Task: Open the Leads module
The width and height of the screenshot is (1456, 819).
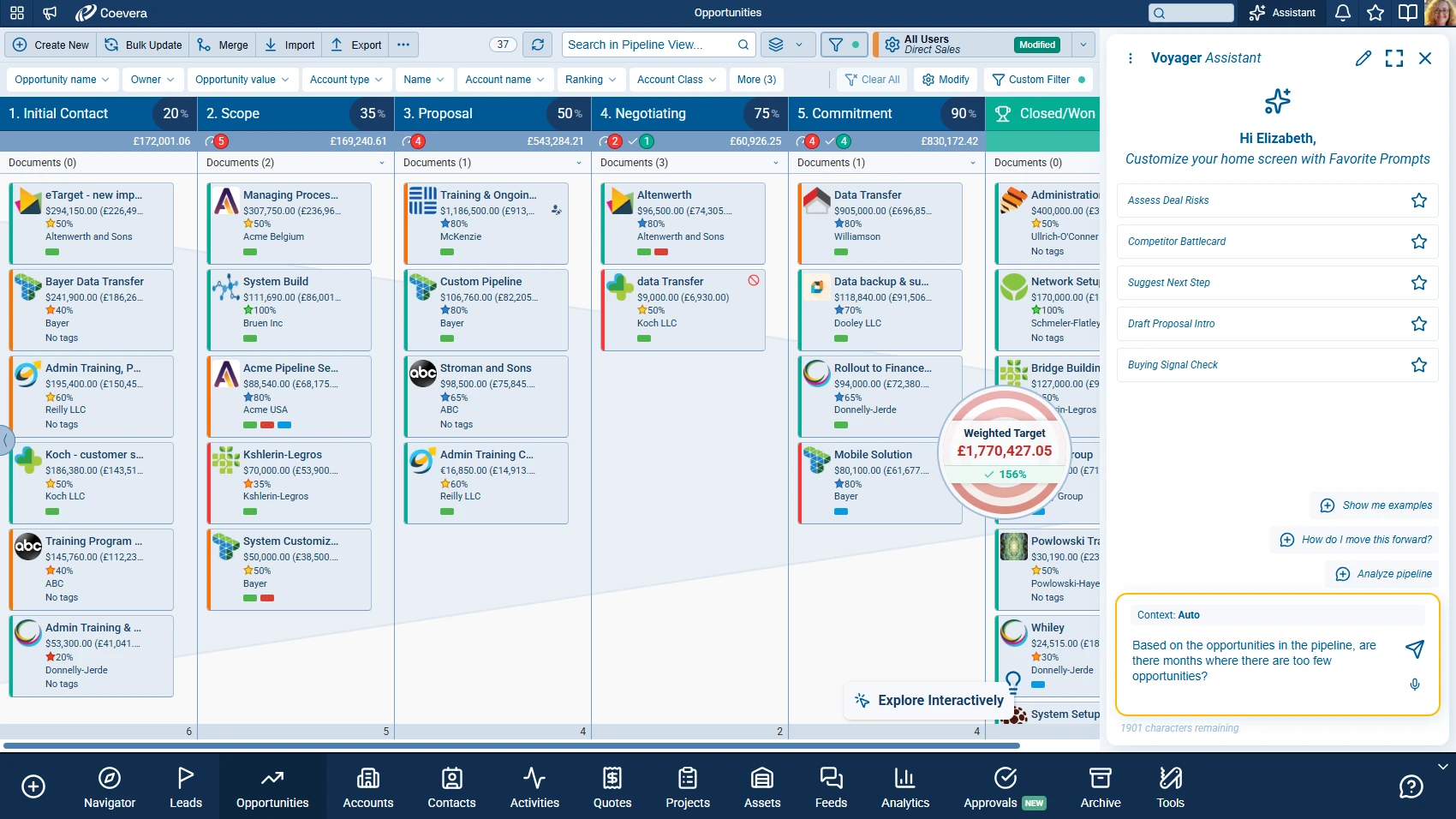Action: (185, 786)
